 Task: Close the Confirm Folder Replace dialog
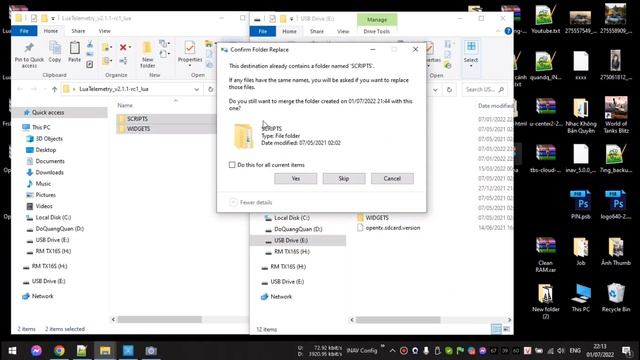(415, 49)
